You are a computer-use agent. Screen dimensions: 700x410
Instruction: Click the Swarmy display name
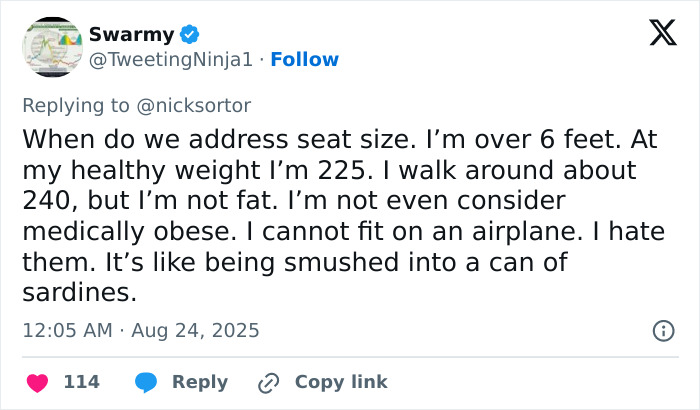click(x=131, y=35)
